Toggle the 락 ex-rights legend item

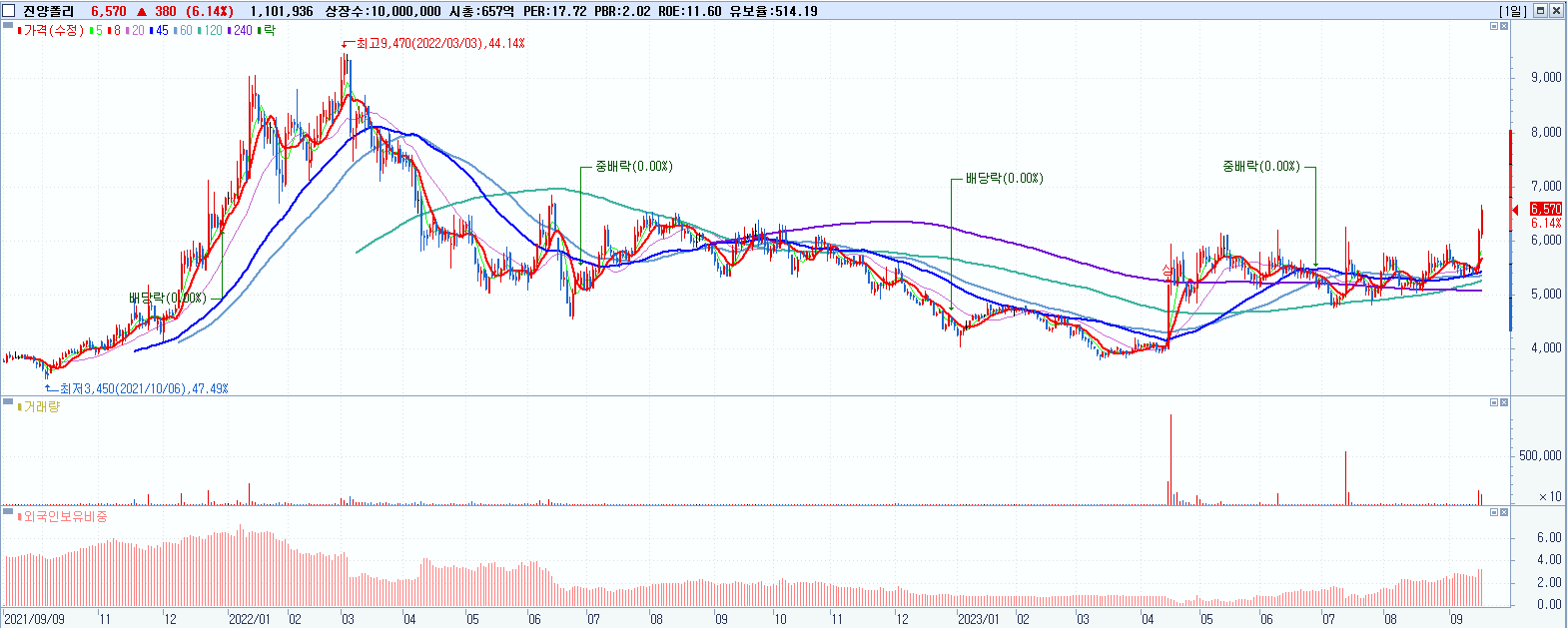point(266,31)
